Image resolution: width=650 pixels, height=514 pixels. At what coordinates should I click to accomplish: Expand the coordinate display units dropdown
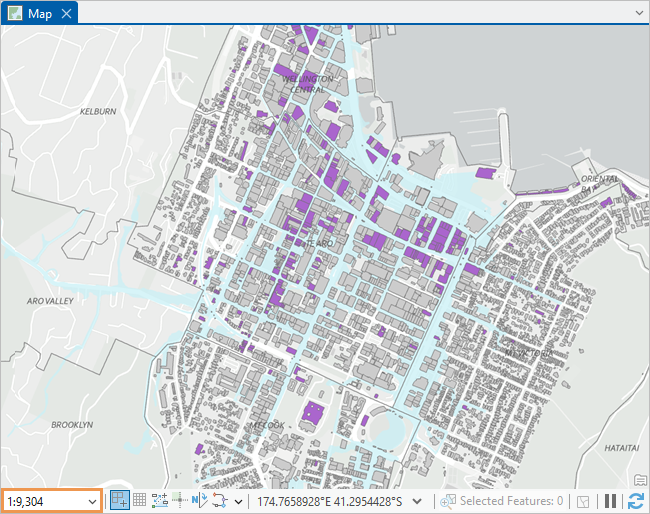(x=418, y=500)
